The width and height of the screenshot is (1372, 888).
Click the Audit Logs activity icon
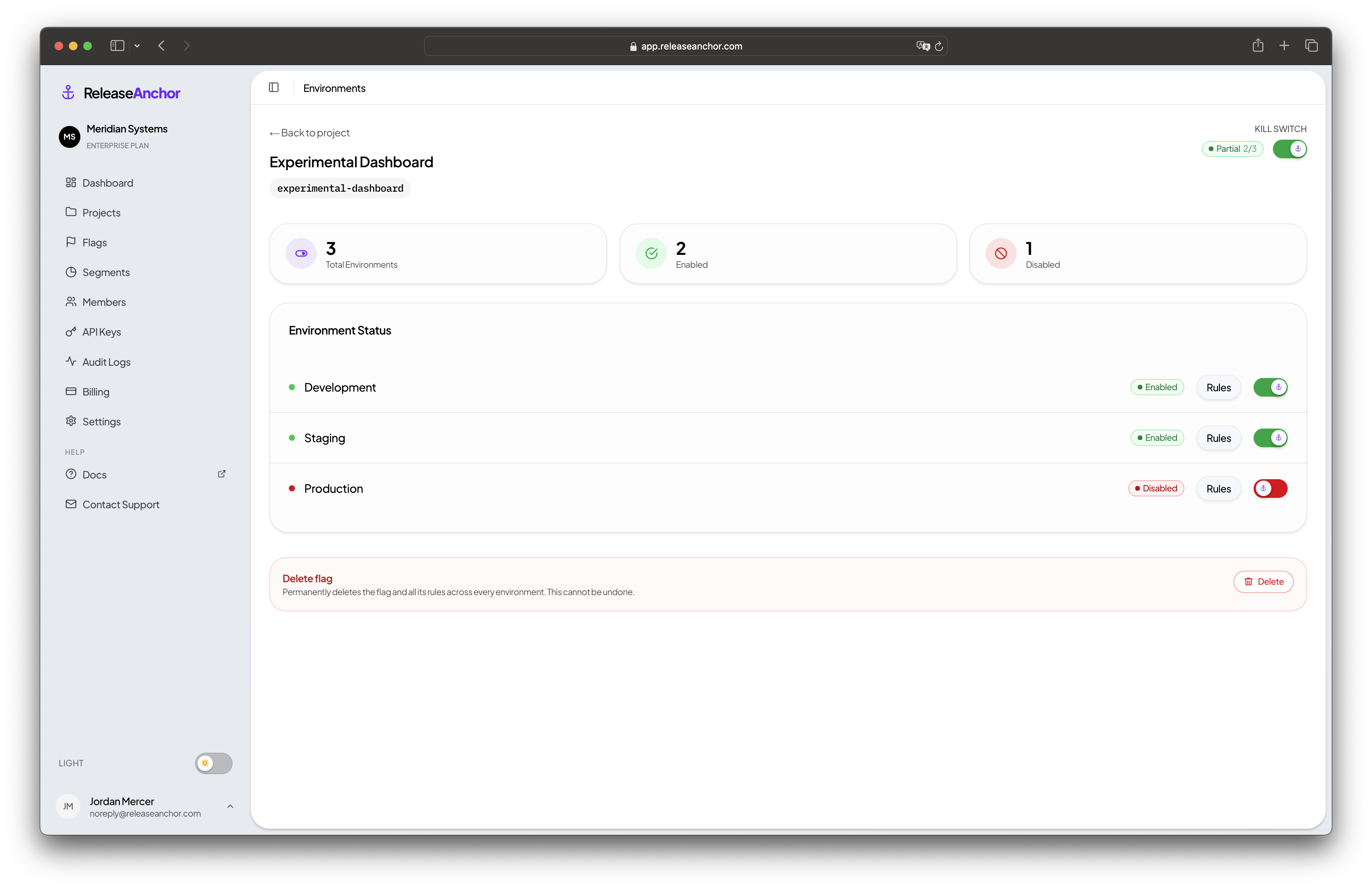[x=71, y=361]
